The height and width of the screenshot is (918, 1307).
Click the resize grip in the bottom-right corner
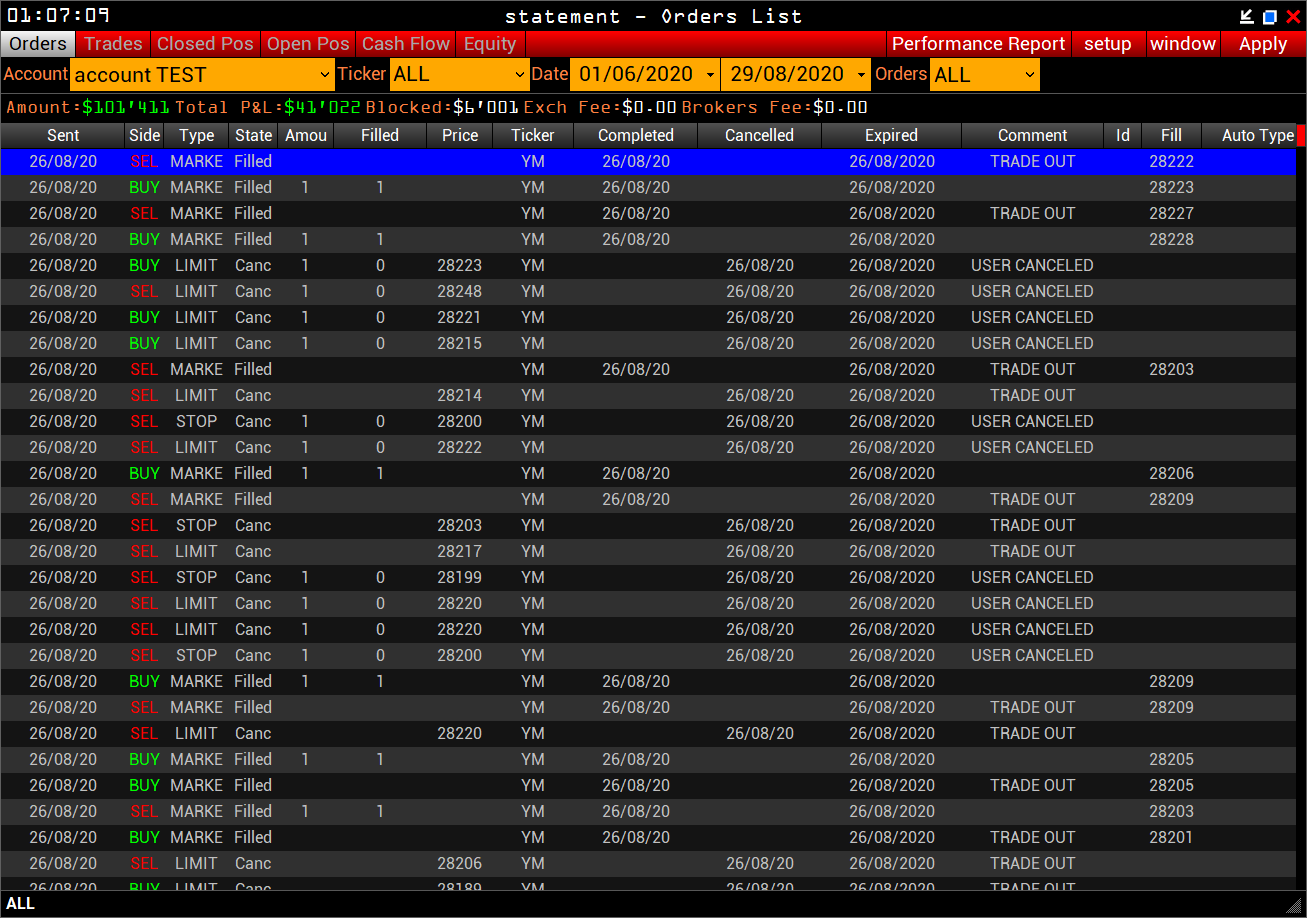[x=1295, y=905]
